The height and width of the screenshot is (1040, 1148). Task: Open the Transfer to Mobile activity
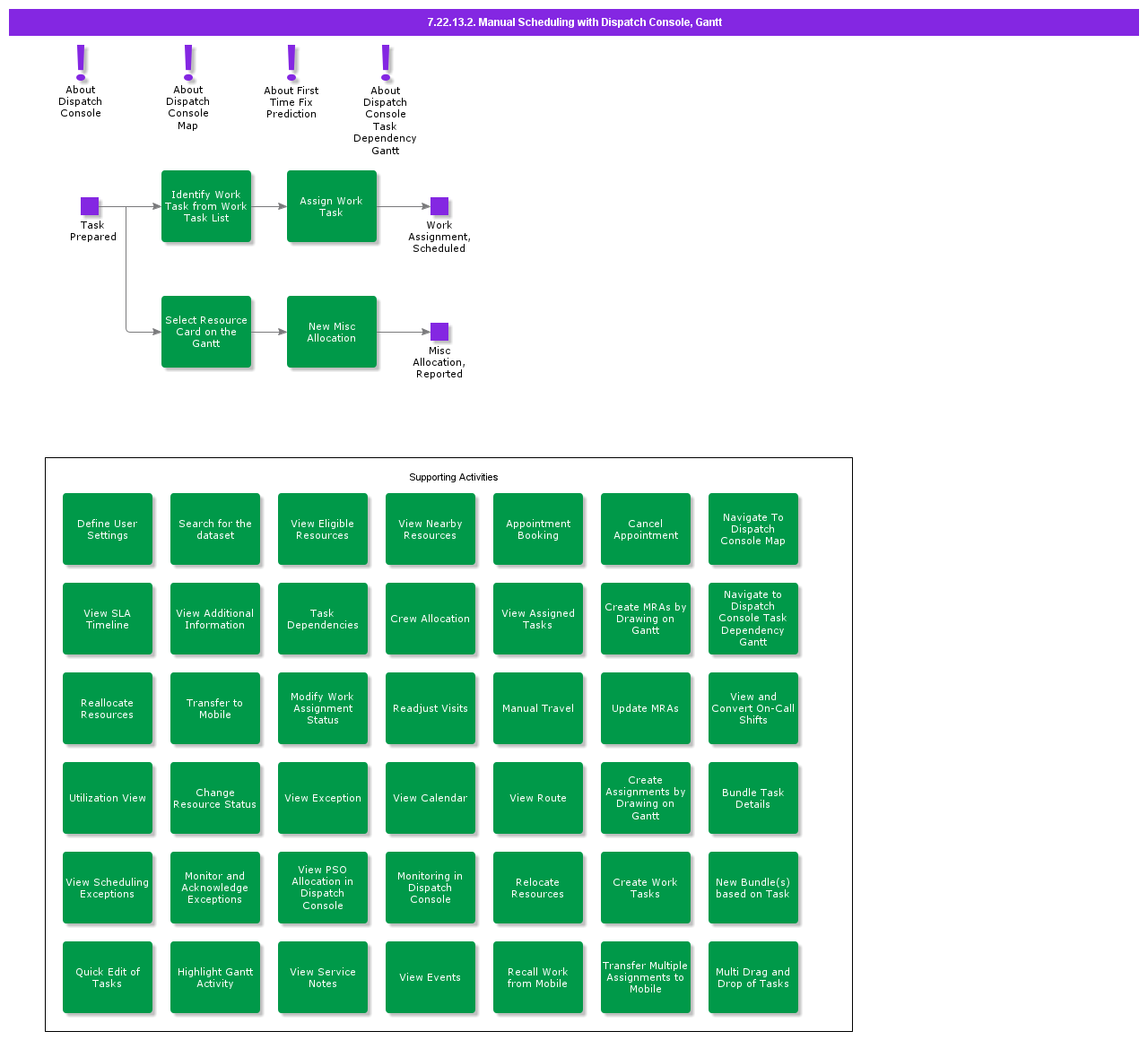215,708
